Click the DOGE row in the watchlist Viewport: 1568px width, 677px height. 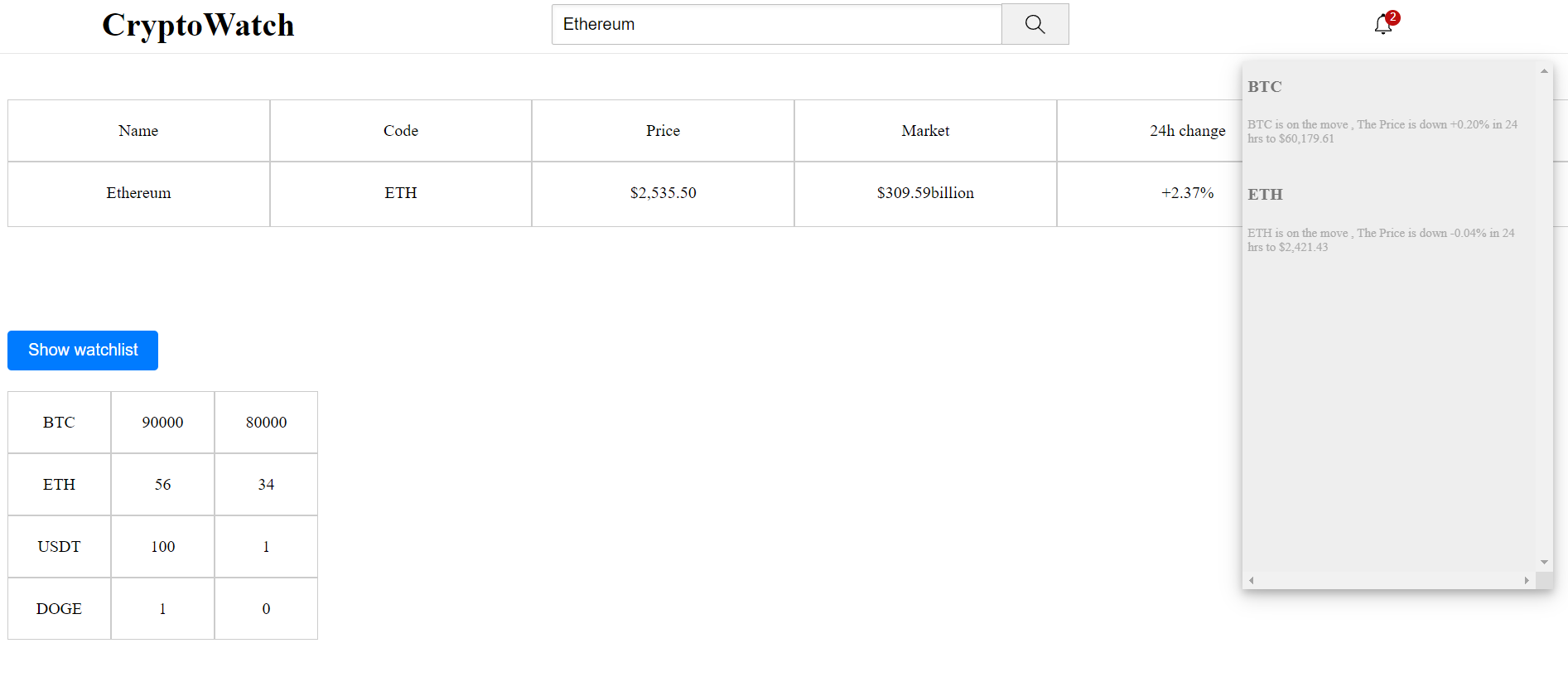(x=59, y=609)
